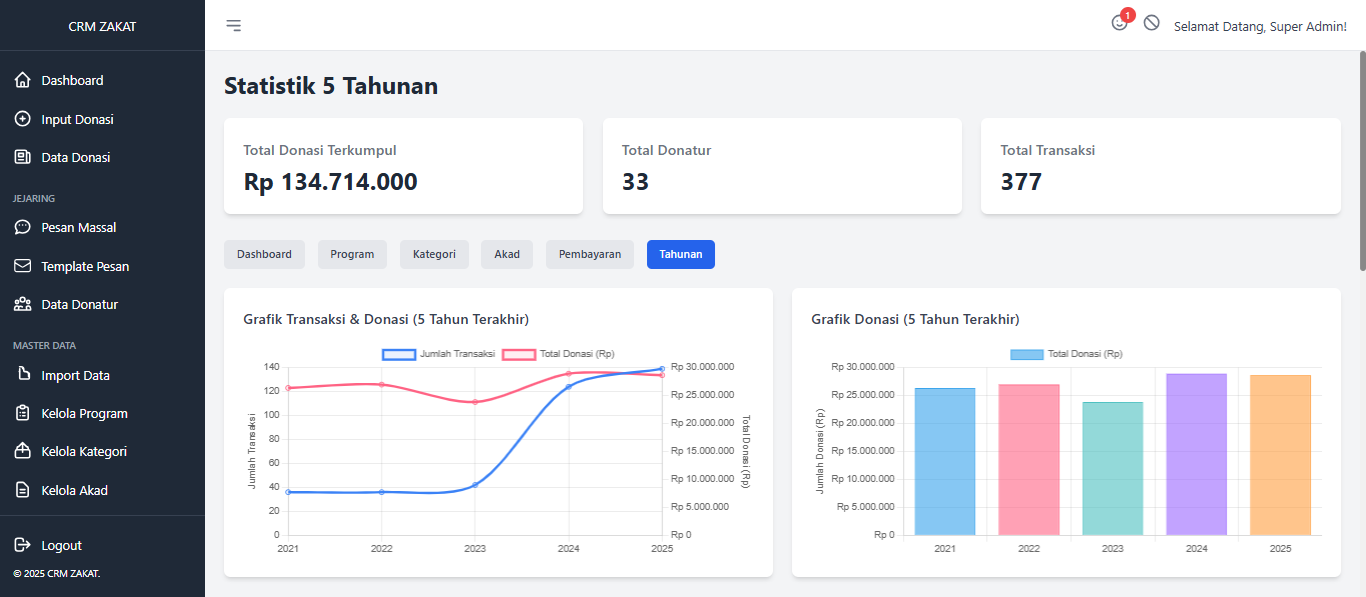The height and width of the screenshot is (597, 1366).
Task: Open Dashboard via the home icon
Action: (23, 80)
